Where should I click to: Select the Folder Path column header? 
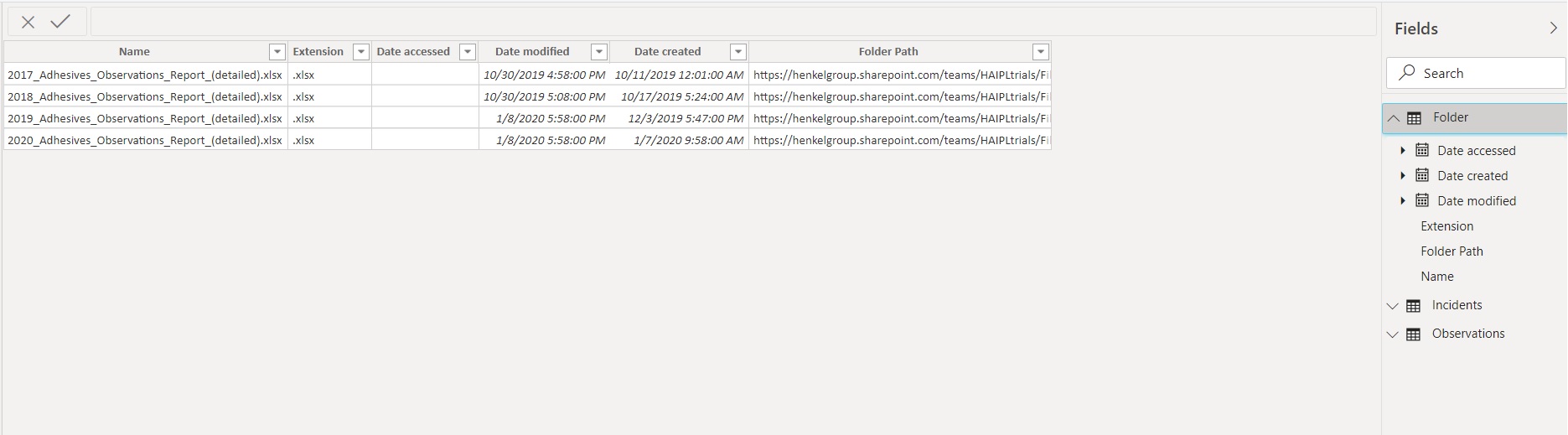[x=888, y=52]
